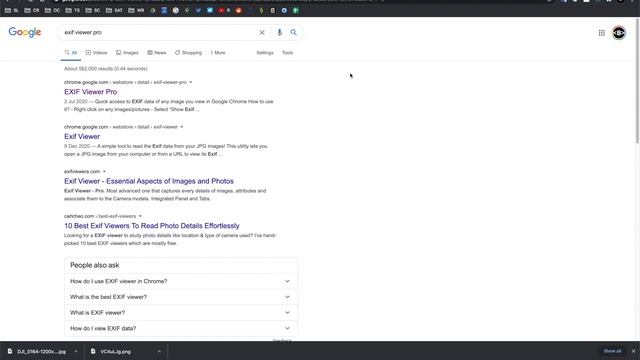Viewport: 640px width, 360px height.
Task: Open the WR bookmark folder
Action: click(x=136, y=10)
